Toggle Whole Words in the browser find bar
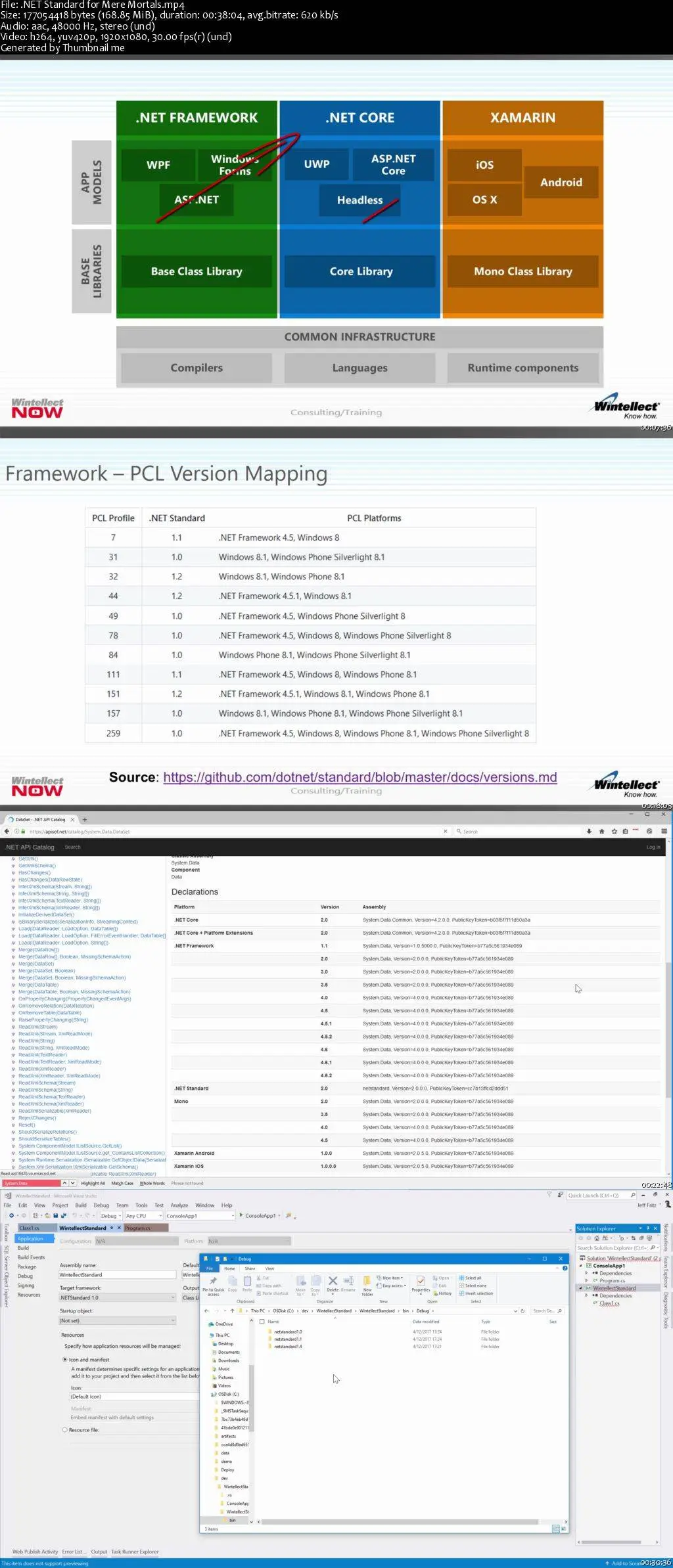The width and height of the screenshot is (673, 1568). coord(152,1183)
